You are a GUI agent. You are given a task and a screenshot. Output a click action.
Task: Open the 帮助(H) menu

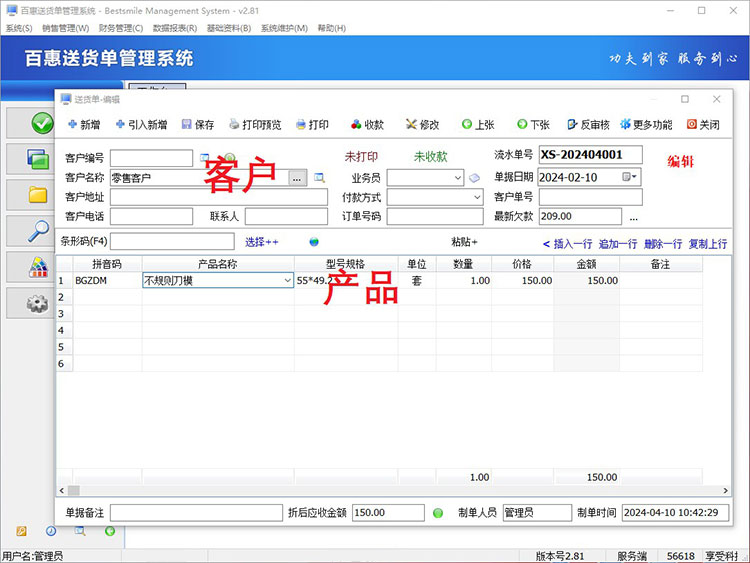(332, 28)
